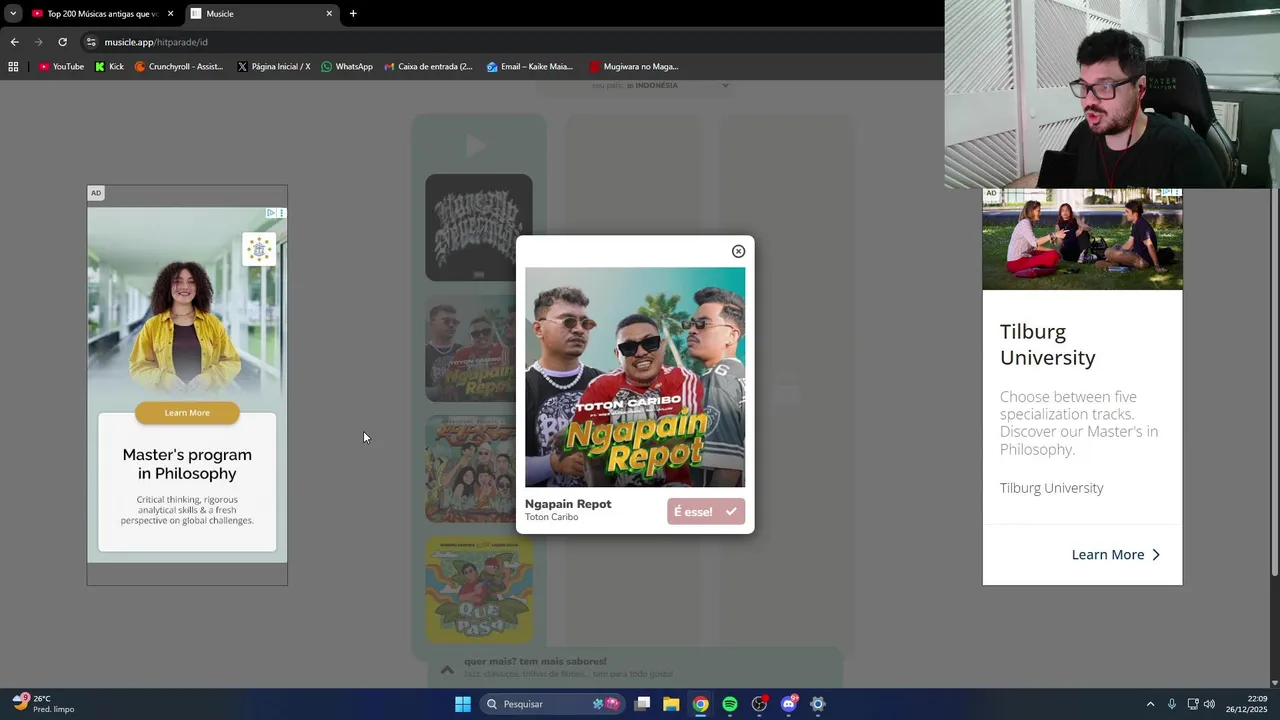
Task: Open the network tray icon
Action: (x=1191, y=704)
